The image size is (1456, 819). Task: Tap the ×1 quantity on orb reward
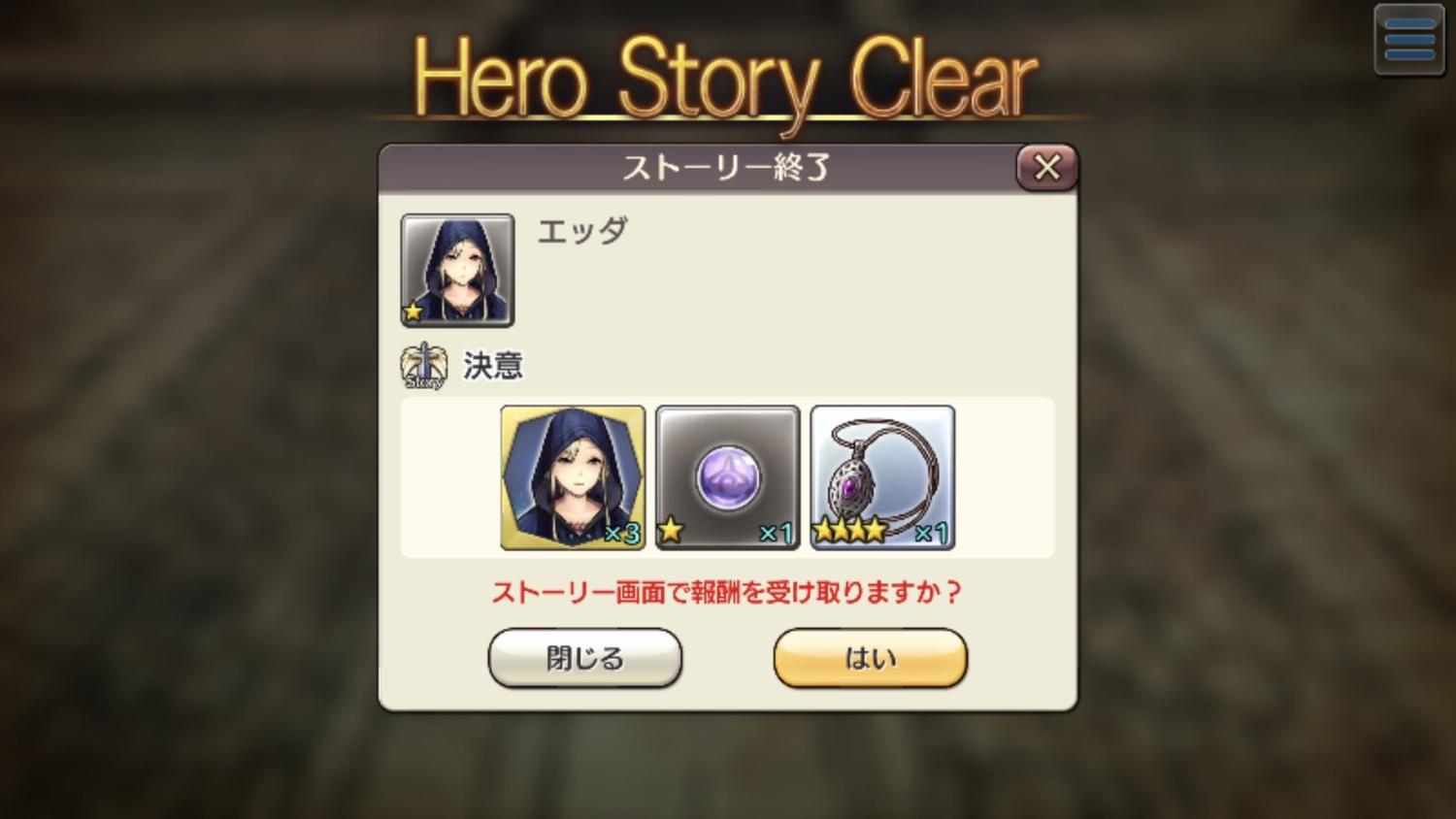click(776, 533)
